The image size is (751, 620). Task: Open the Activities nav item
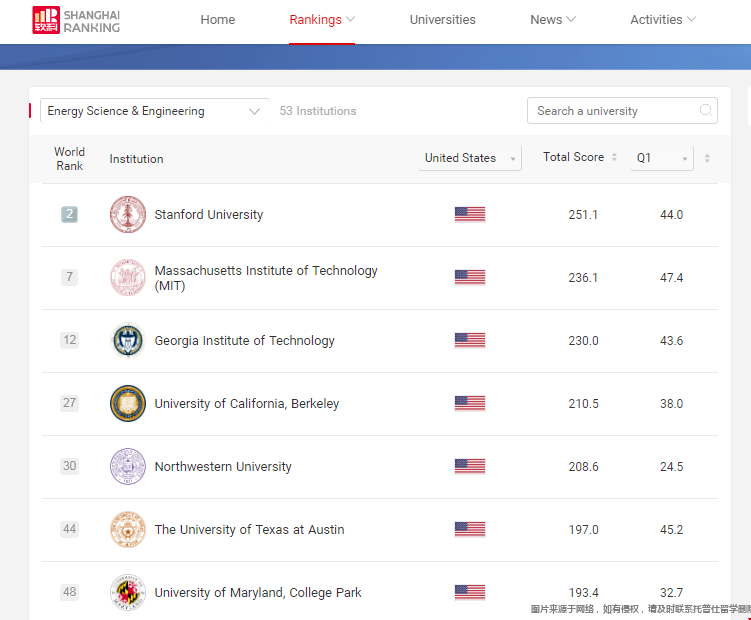tap(656, 20)
